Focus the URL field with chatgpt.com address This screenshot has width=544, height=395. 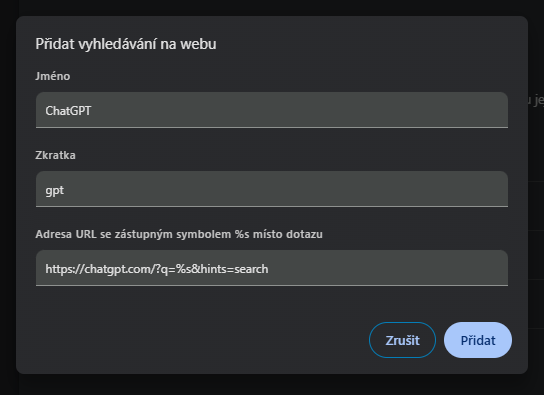point(272,268)
